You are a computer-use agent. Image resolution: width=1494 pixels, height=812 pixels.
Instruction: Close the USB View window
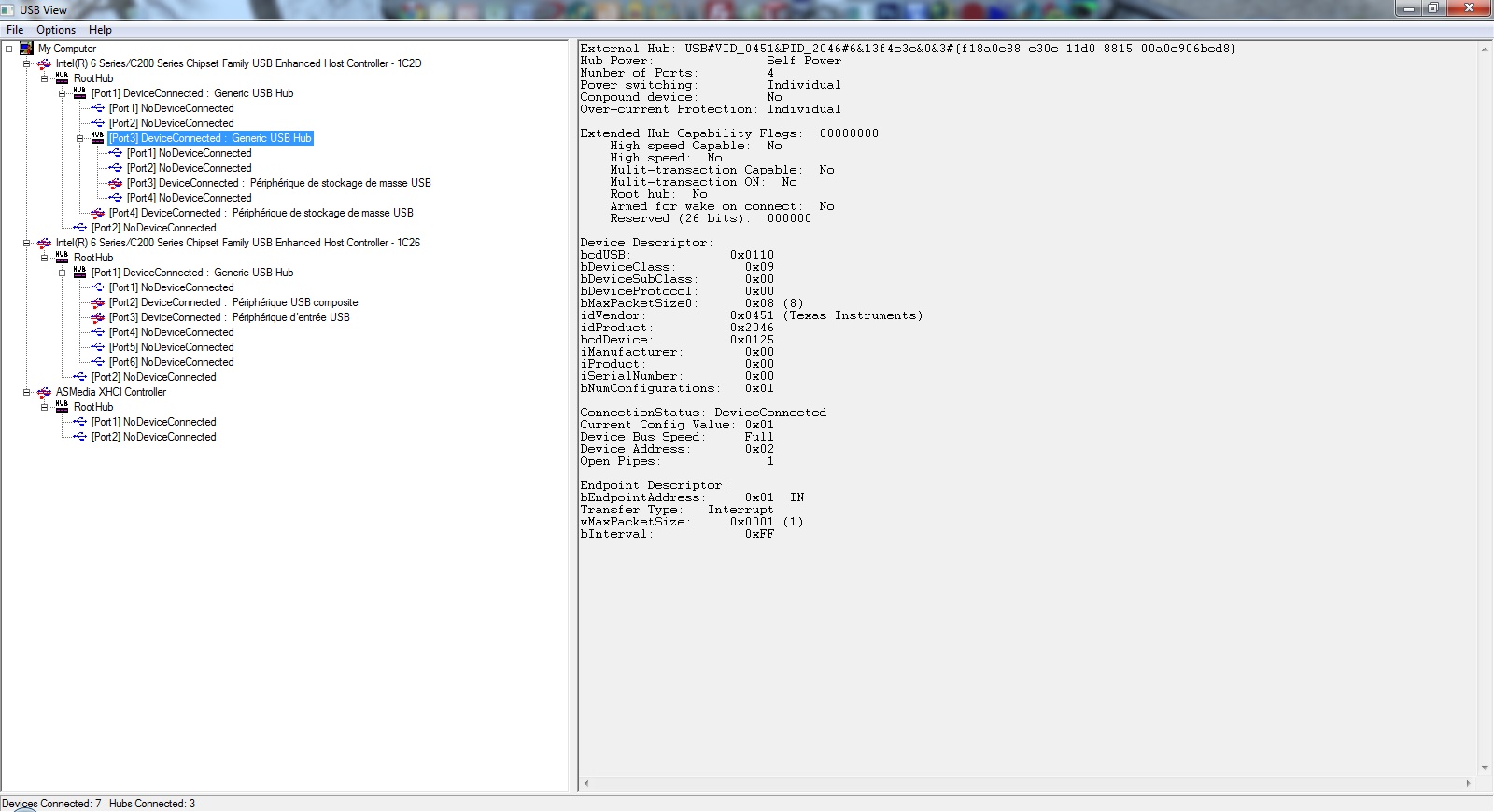pyautogui.click(x=1468, y=8)
